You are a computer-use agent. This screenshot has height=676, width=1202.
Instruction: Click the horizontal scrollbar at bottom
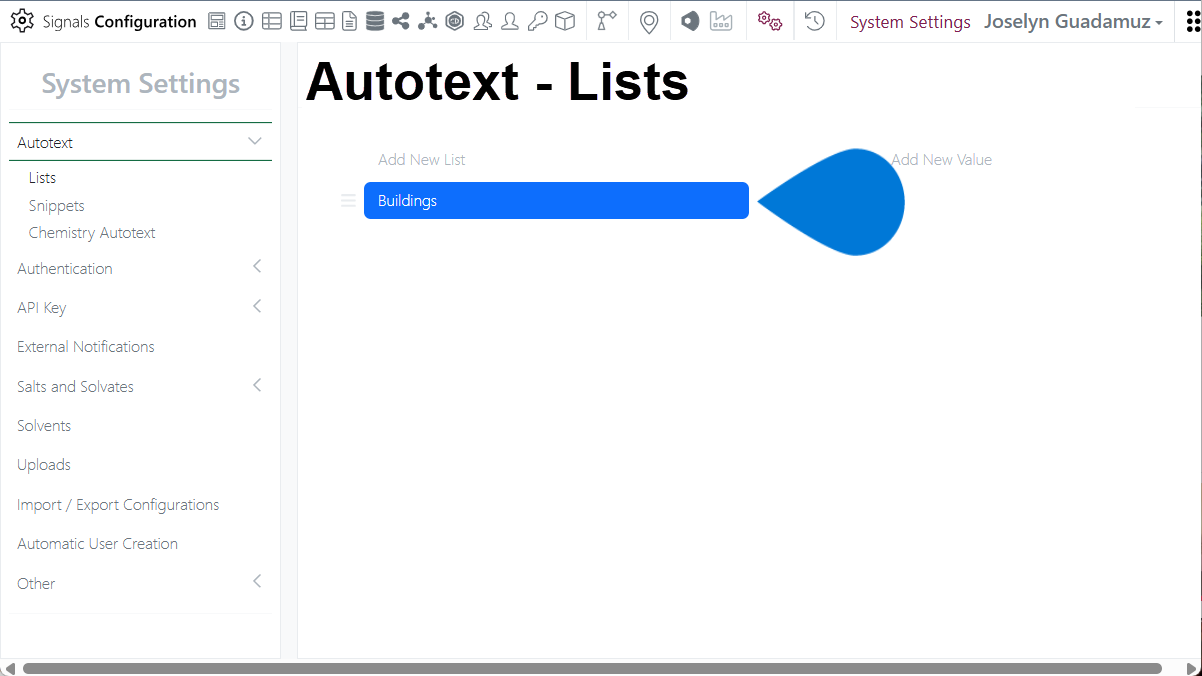pos(592,667)
